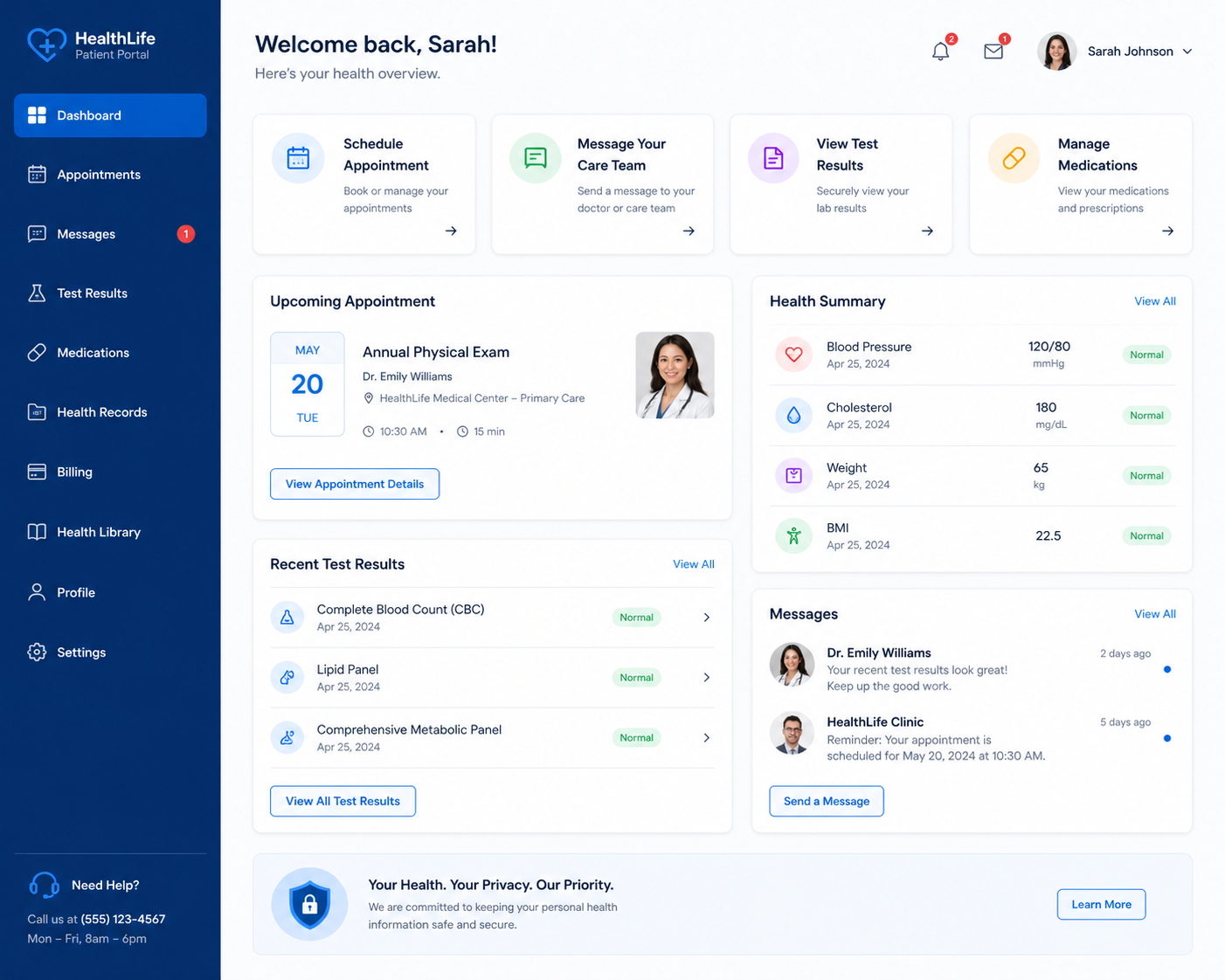The height and width of the screenshot is (980, 1225).
Task: Open the HealthLife Clinic reminder message
Action: (972, 738)
